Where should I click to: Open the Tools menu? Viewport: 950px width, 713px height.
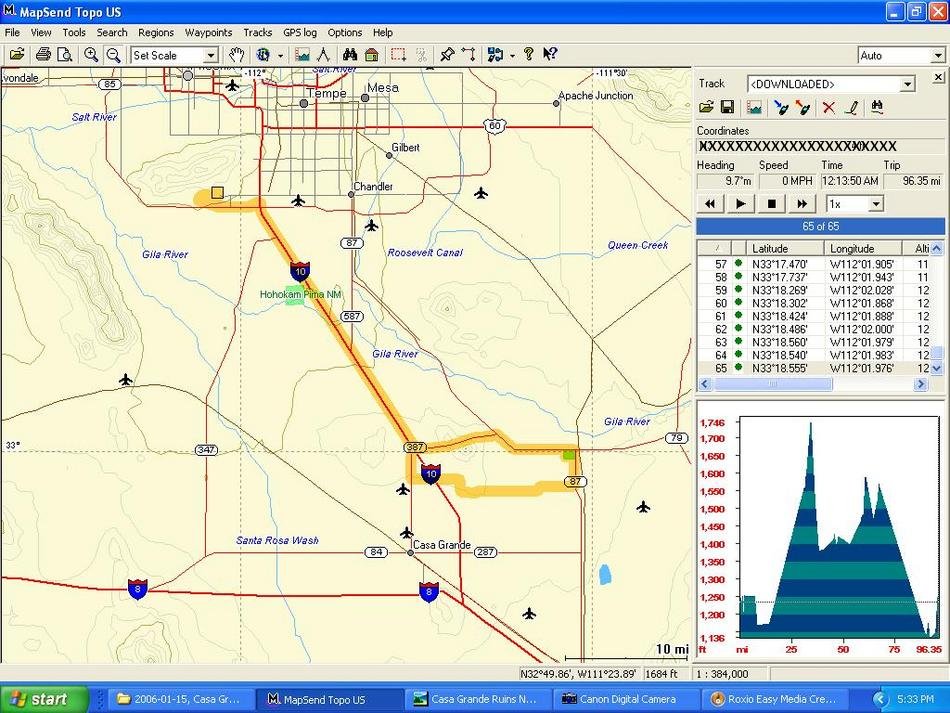(x=74, y=33)
